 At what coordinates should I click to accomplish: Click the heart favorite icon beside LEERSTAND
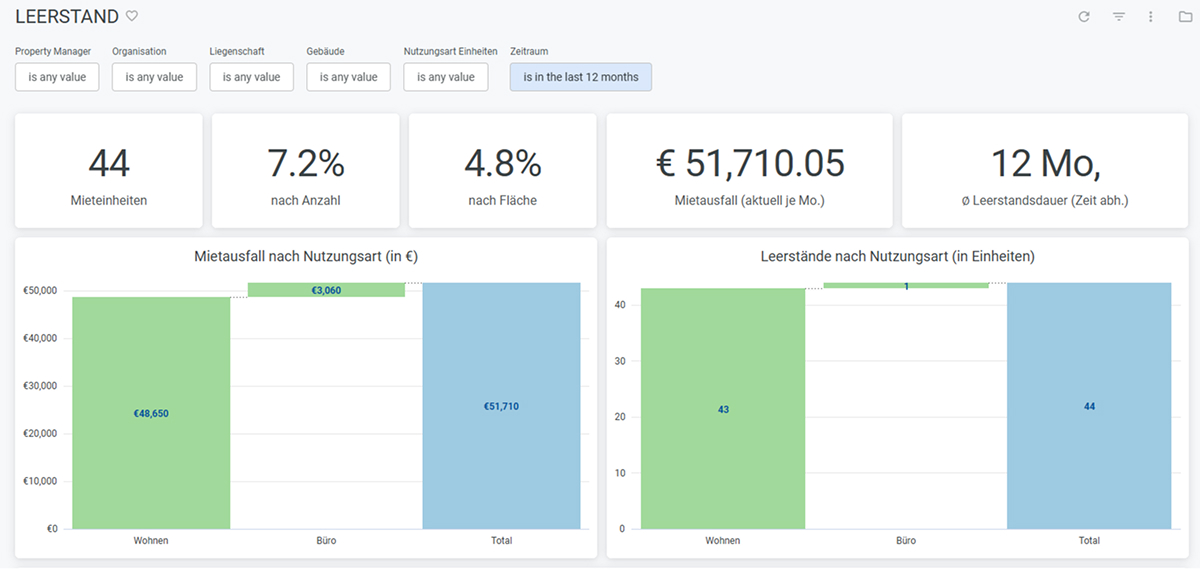132,16
